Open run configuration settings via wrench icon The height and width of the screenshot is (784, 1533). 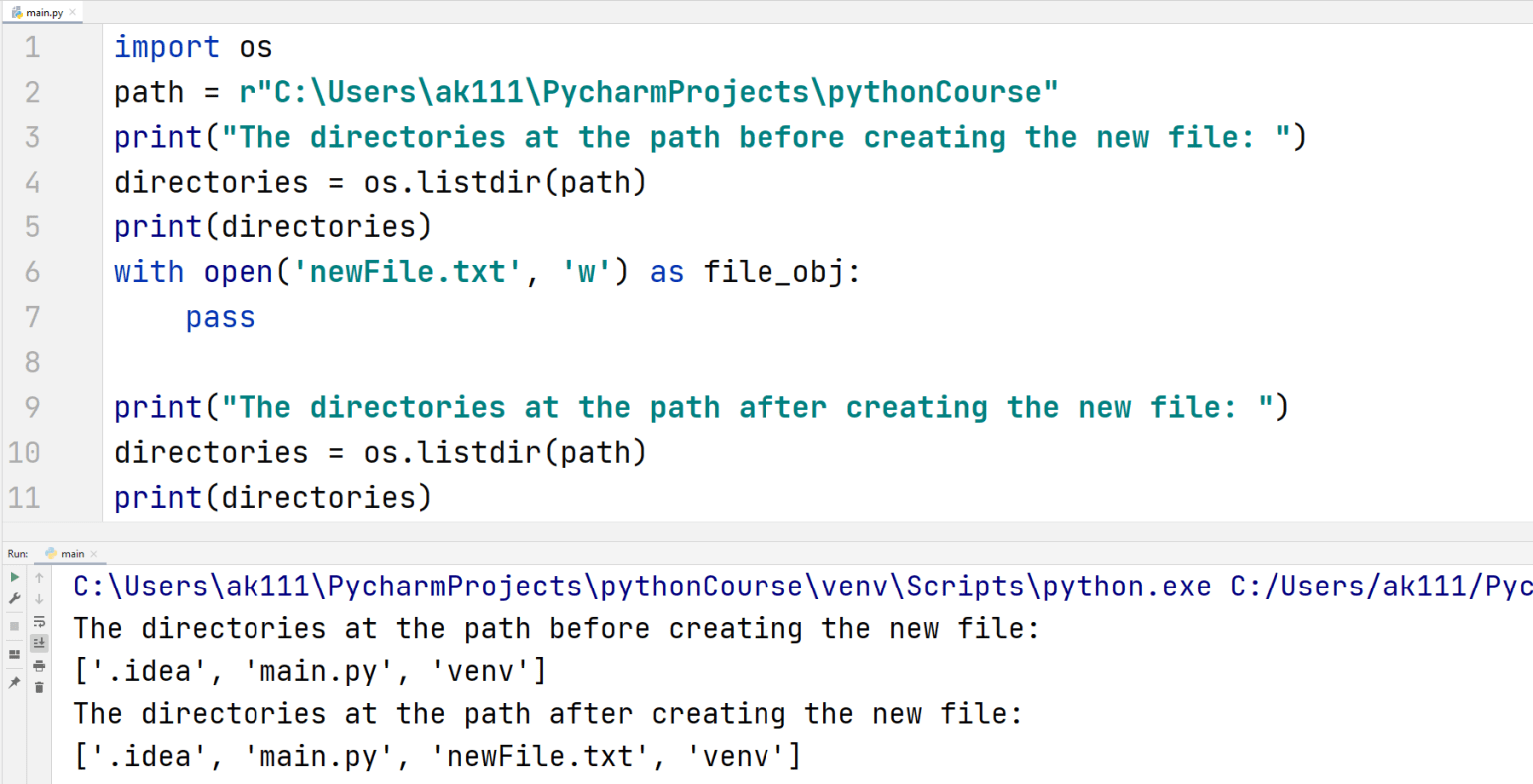(x=14, y=598)
